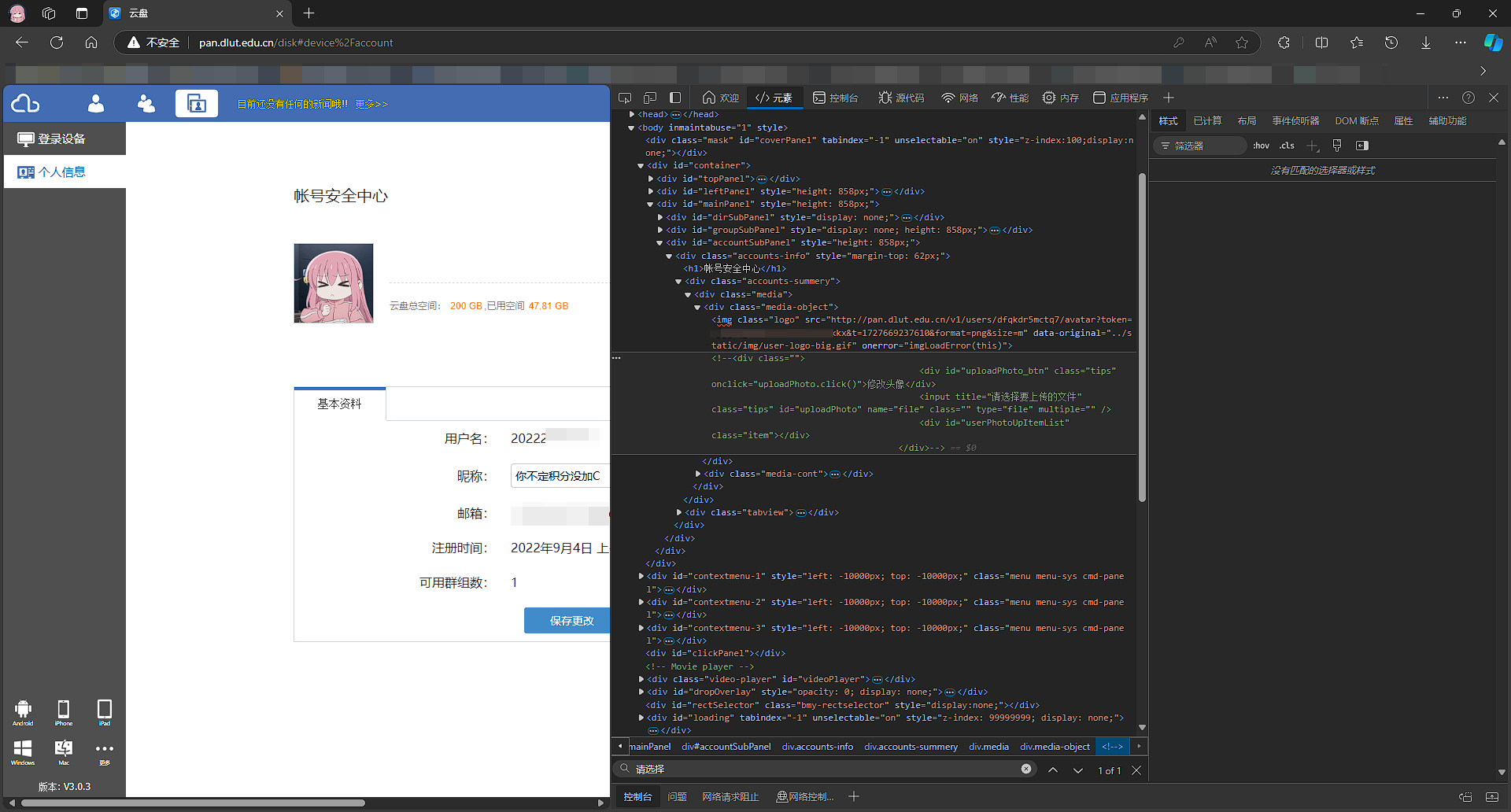Image resolution: width=1511 pixels, height=812 pixels.
Task: Open the 问题 drawer tab
Action: [677, 797]
